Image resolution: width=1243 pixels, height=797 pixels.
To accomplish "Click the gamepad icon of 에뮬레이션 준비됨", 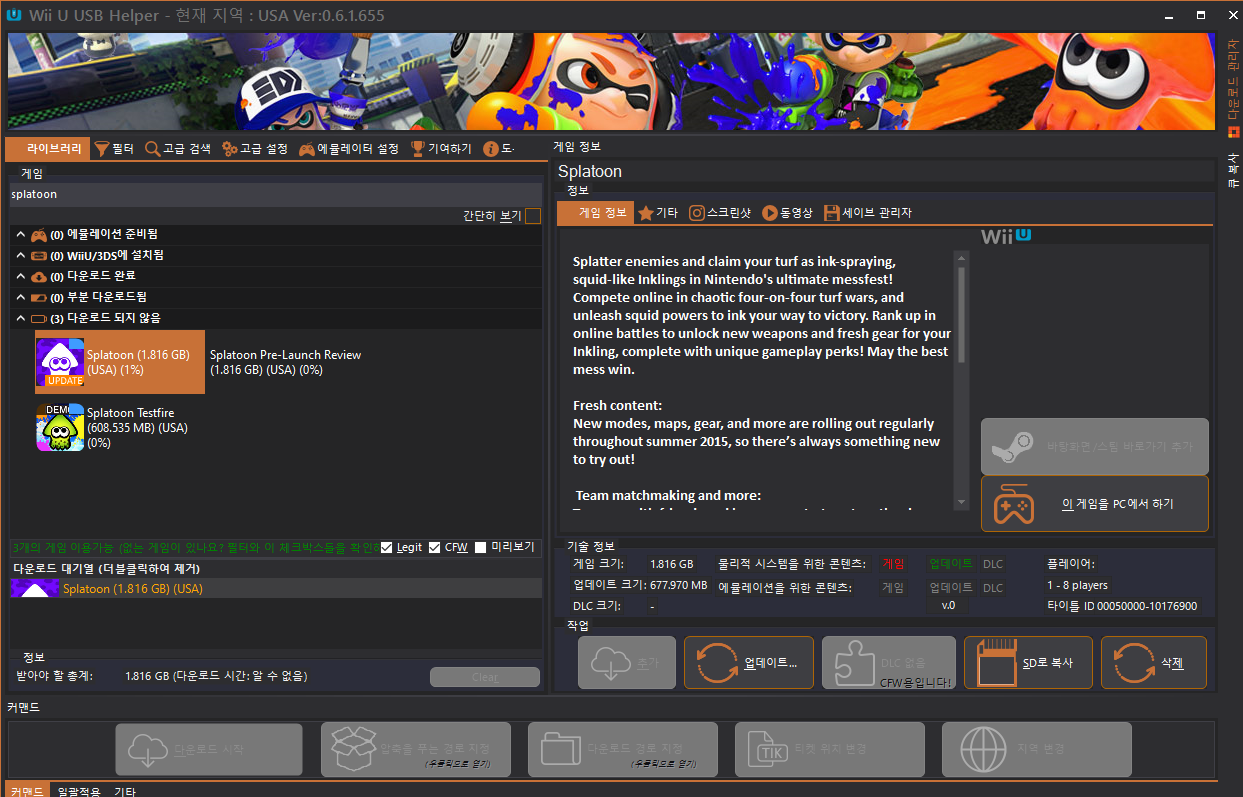I will [39, 234].
